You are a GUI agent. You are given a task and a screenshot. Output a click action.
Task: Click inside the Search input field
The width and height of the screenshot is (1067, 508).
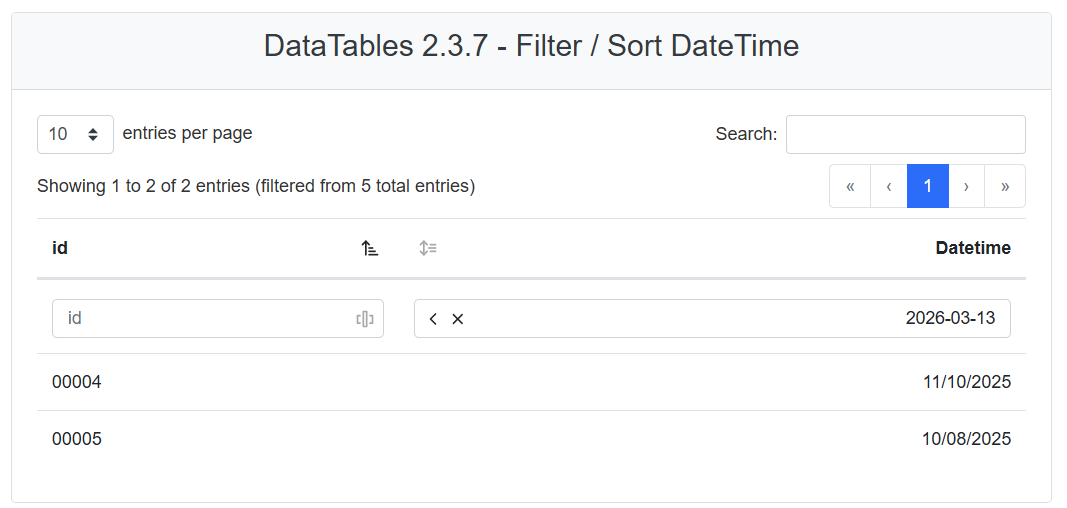[x=905, y=134]
